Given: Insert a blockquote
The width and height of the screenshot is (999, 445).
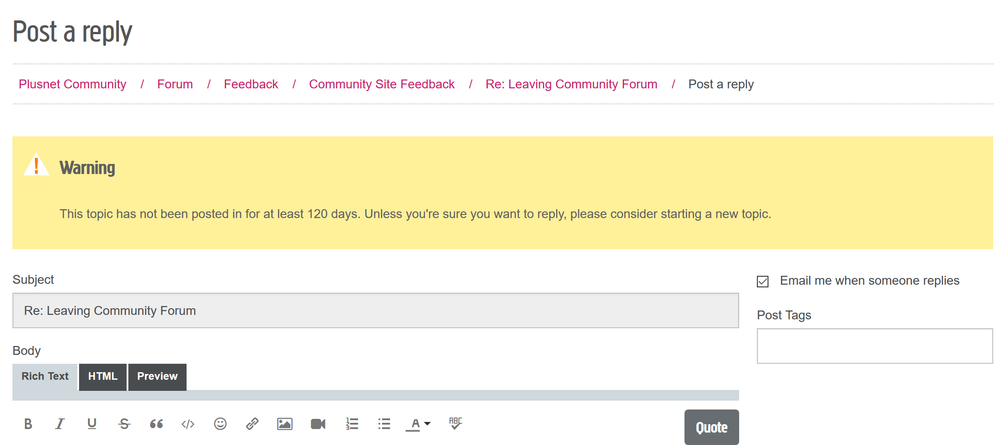Looking at the screenshot, I should tap(156, 424).
